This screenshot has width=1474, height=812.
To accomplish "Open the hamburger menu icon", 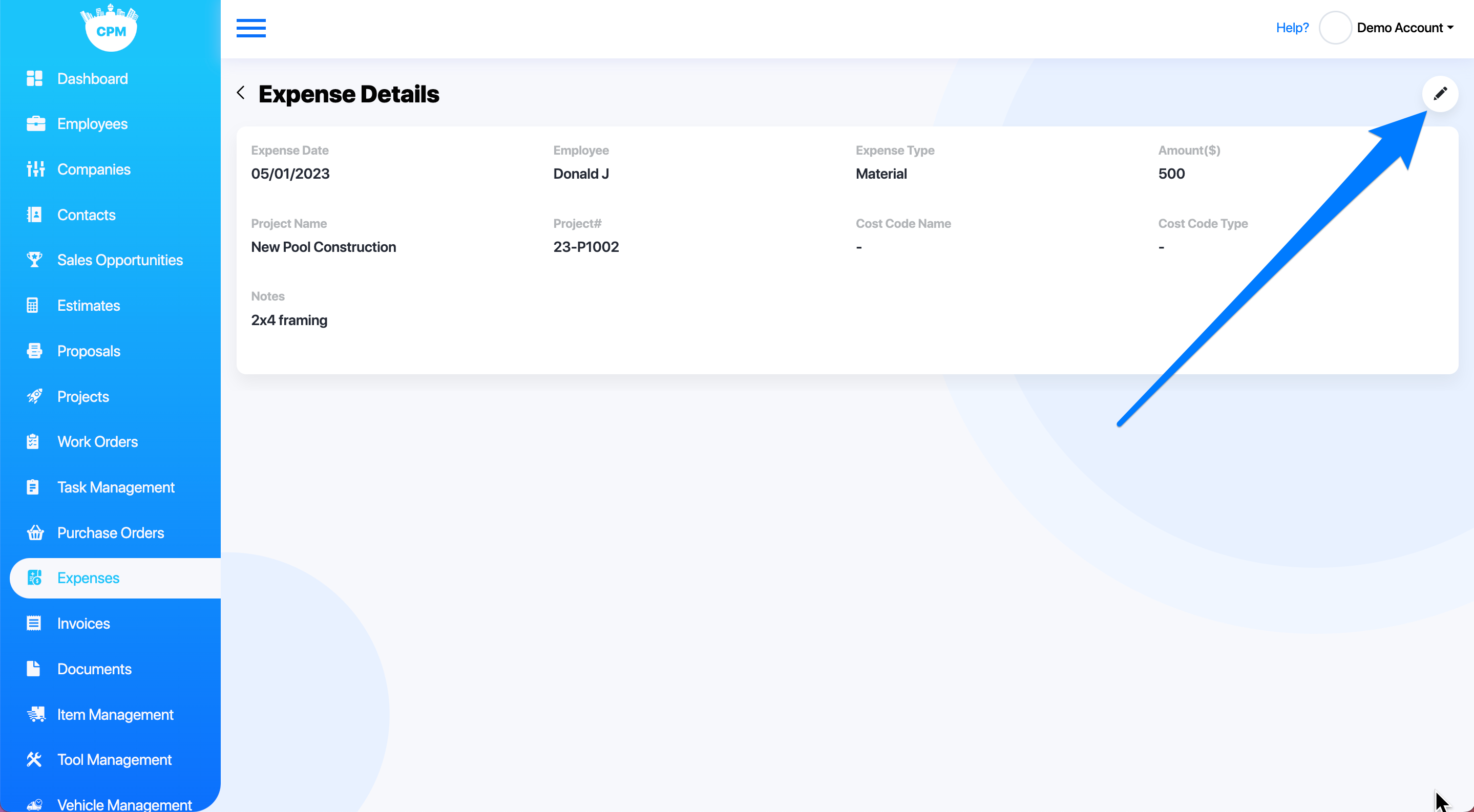I will [x=250, y=28].
